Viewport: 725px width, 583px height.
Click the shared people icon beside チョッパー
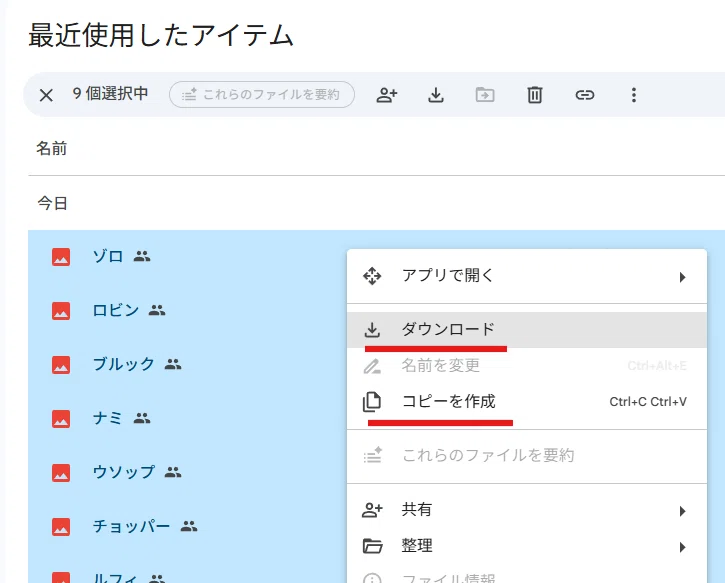[x=189, y=526]
